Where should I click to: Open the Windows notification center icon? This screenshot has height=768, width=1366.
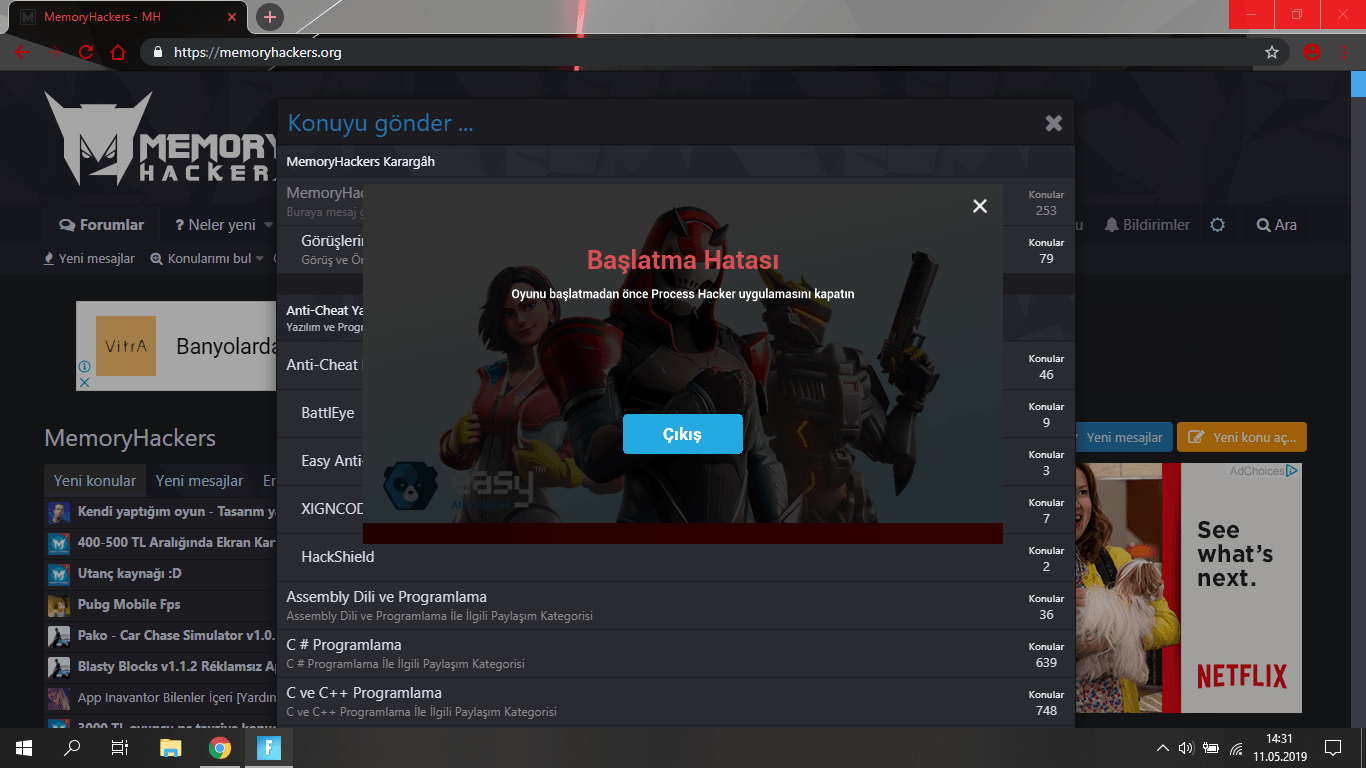pos(1332,748)
